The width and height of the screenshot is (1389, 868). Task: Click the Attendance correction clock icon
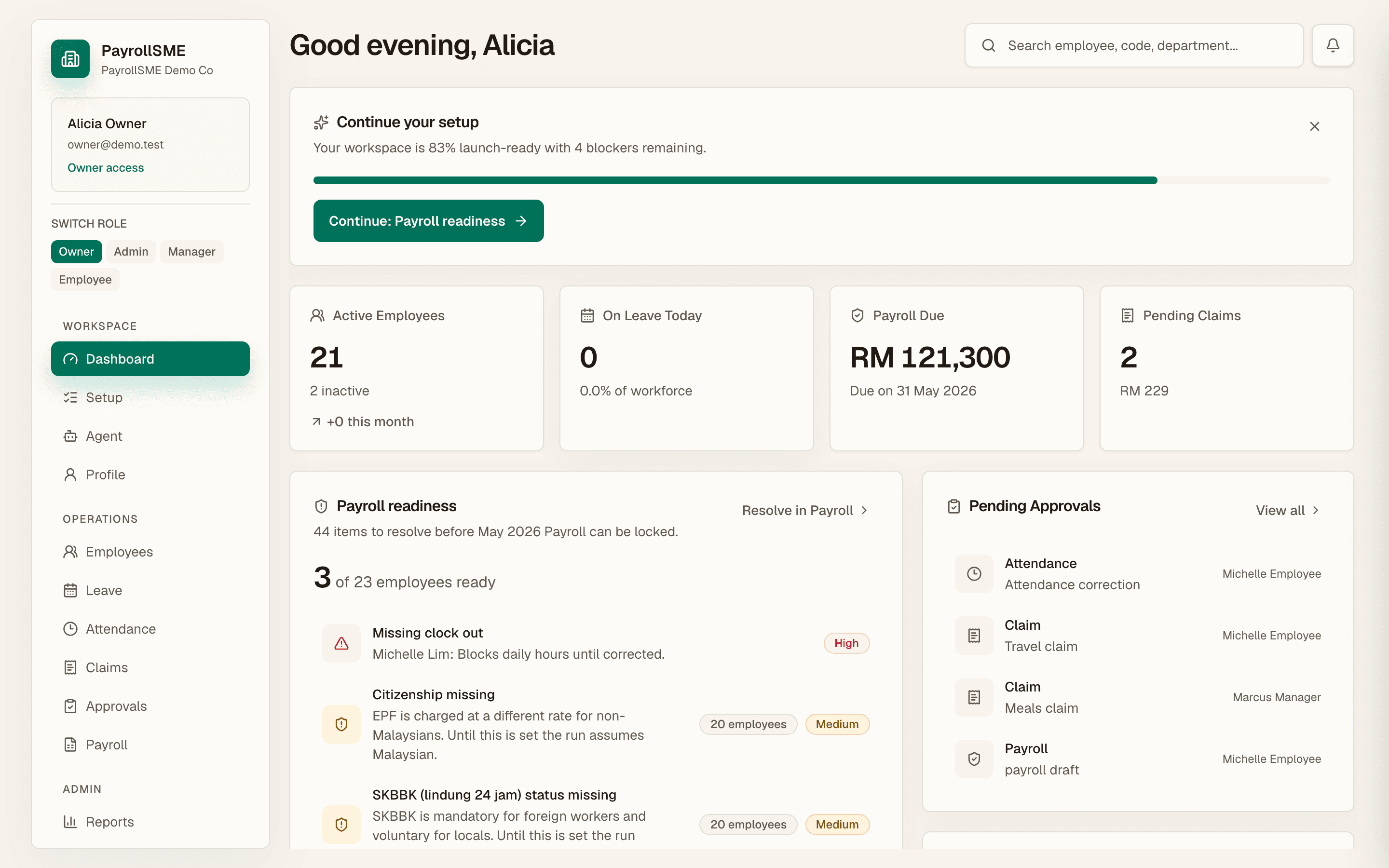[x=974, y=573]
